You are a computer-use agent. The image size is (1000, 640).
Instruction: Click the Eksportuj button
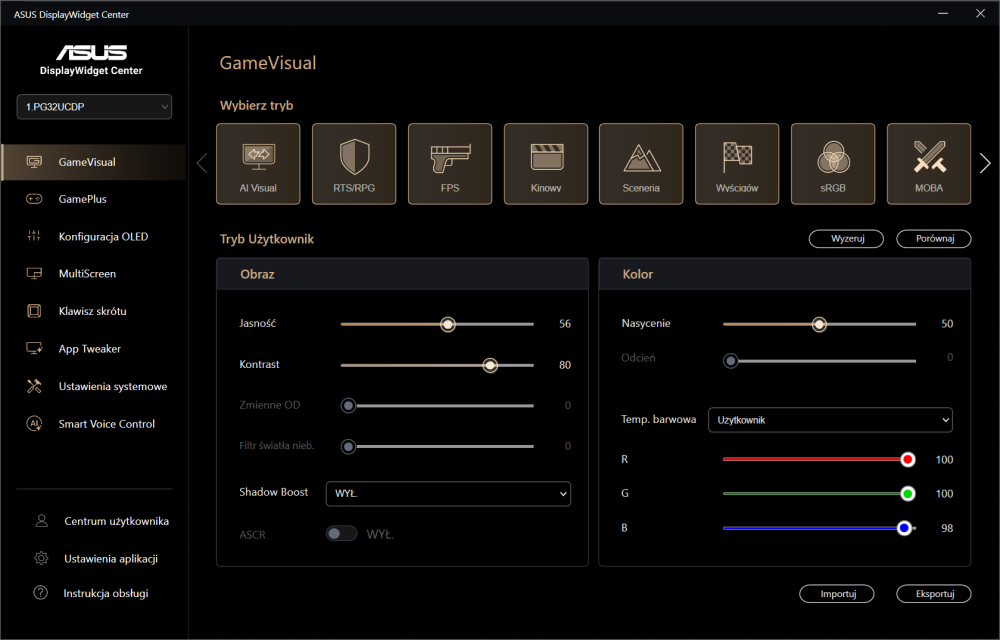[x=934, y=593]
